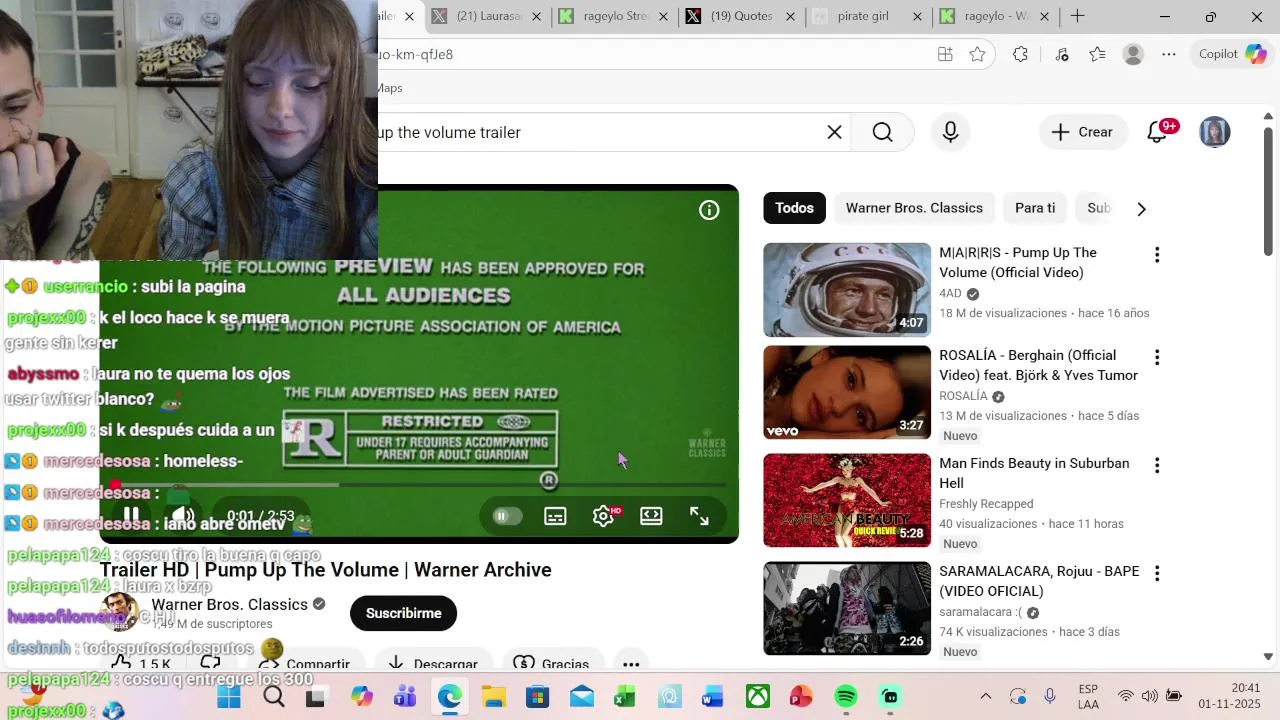This screenshot has width=1280, height=720.
Task: Open more actions ellipsis below the video
Action: click(630, 664)
